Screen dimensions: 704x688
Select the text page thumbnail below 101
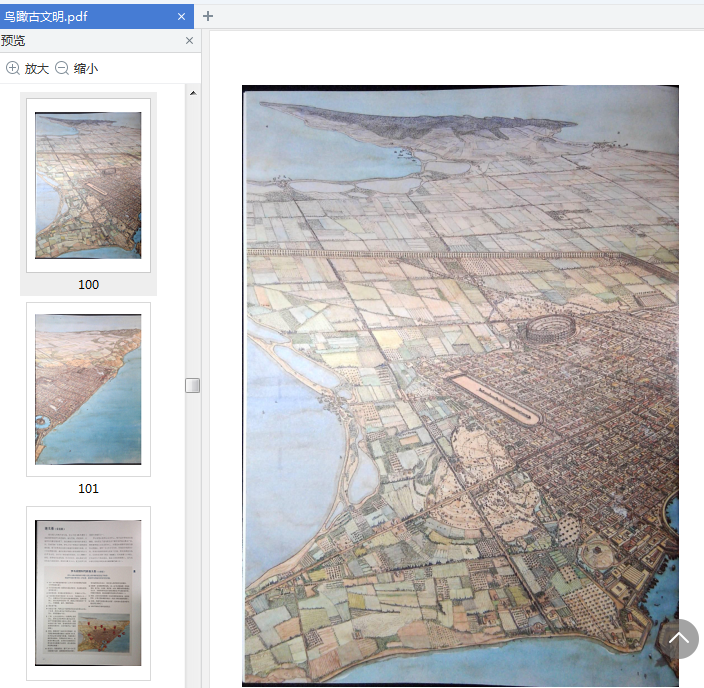tap(88, 593)
